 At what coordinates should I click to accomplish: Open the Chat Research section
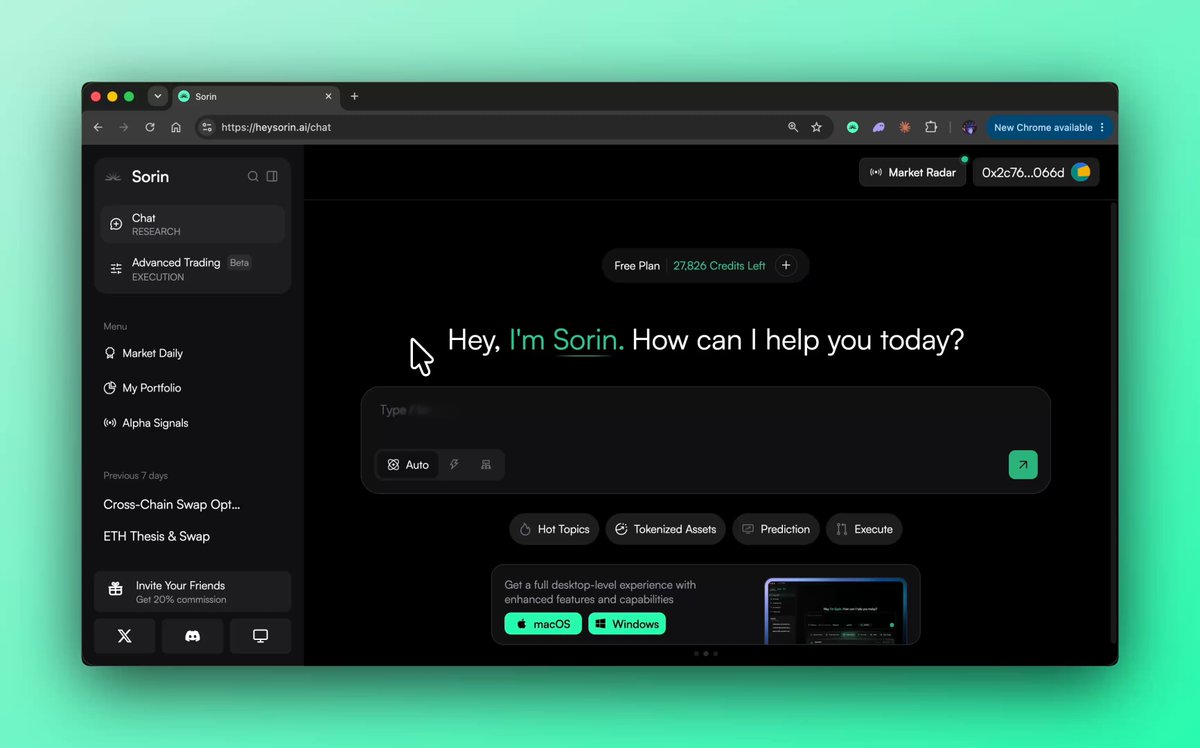(x=193, y=224)
